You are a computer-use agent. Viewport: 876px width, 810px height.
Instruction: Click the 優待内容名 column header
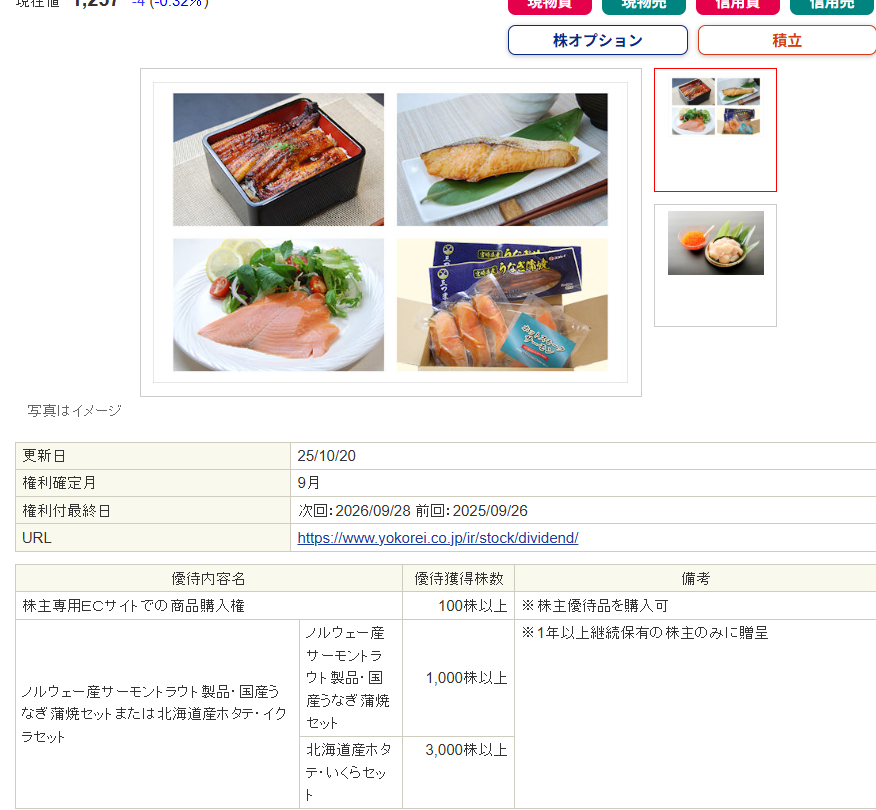[x=209, y=578]
